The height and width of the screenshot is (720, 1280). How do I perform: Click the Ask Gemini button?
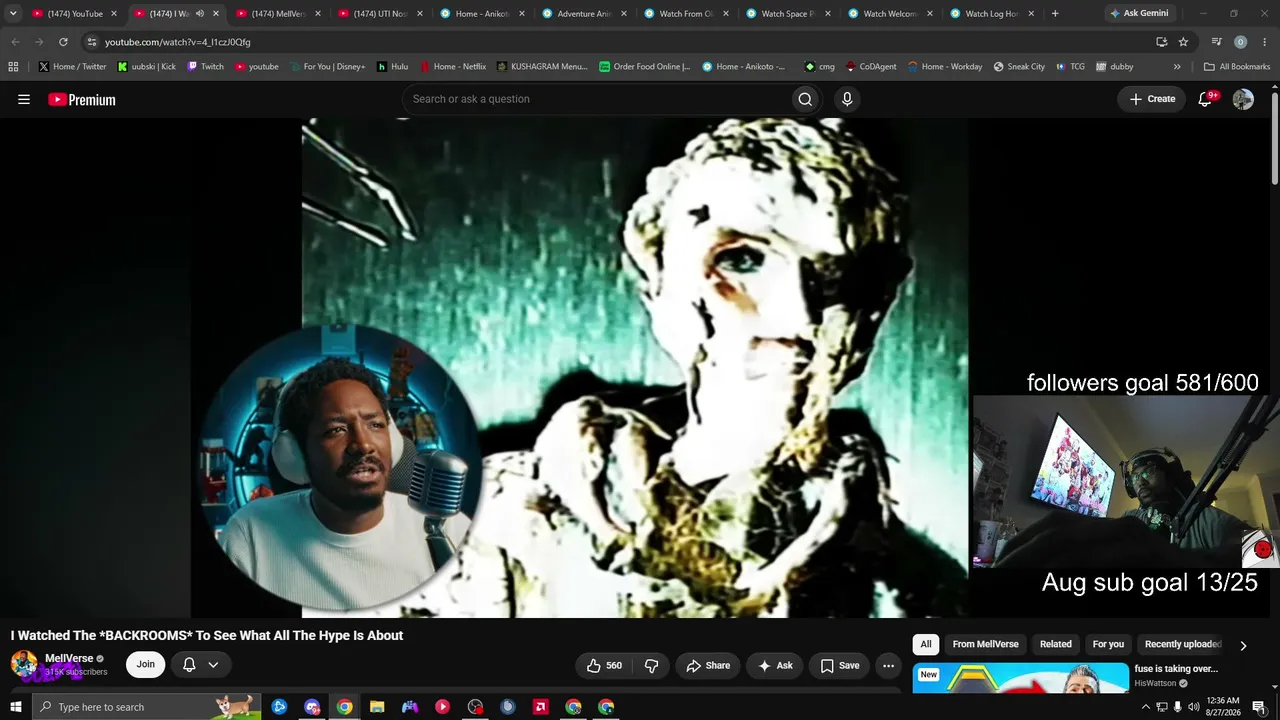(1138, 14)
